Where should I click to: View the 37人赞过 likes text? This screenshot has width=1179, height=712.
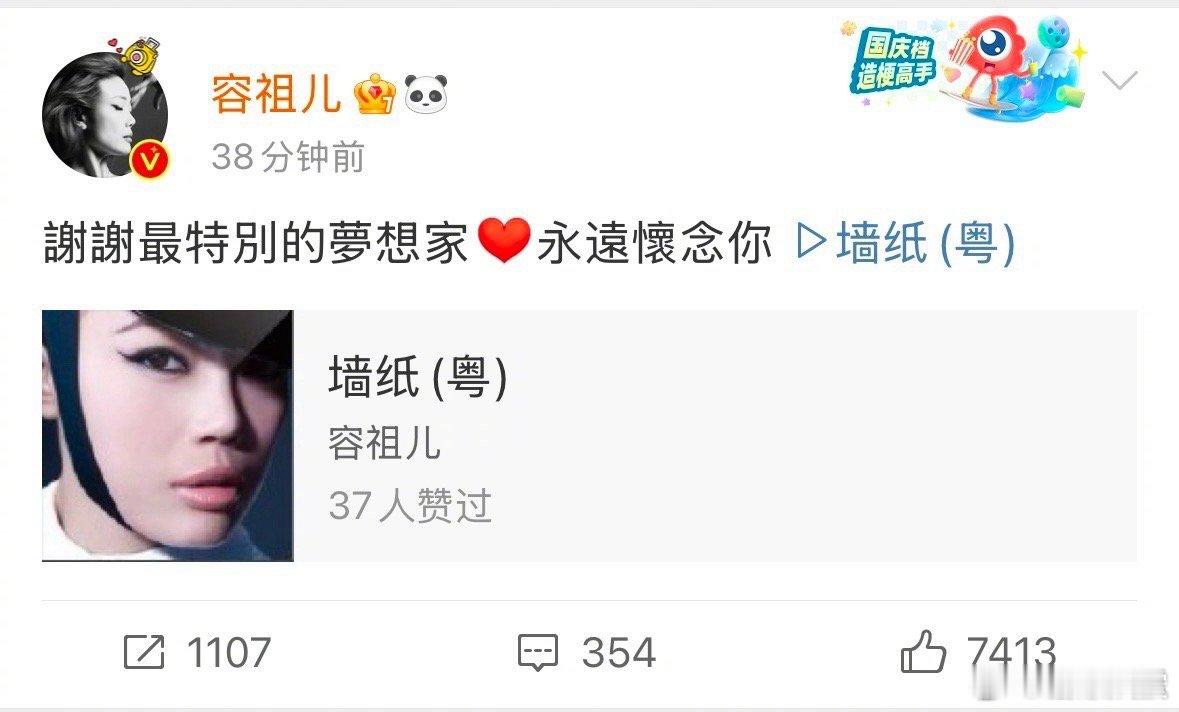410,505
